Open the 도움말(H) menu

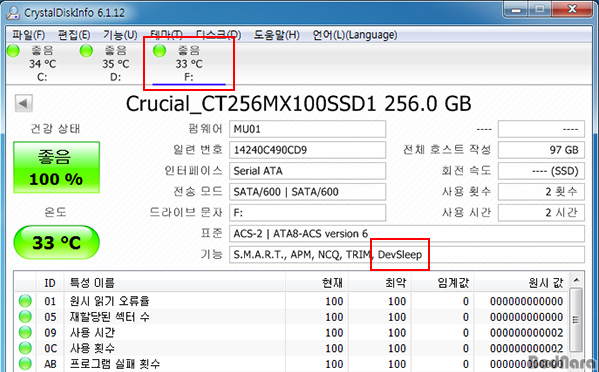(x=276, y=35)
